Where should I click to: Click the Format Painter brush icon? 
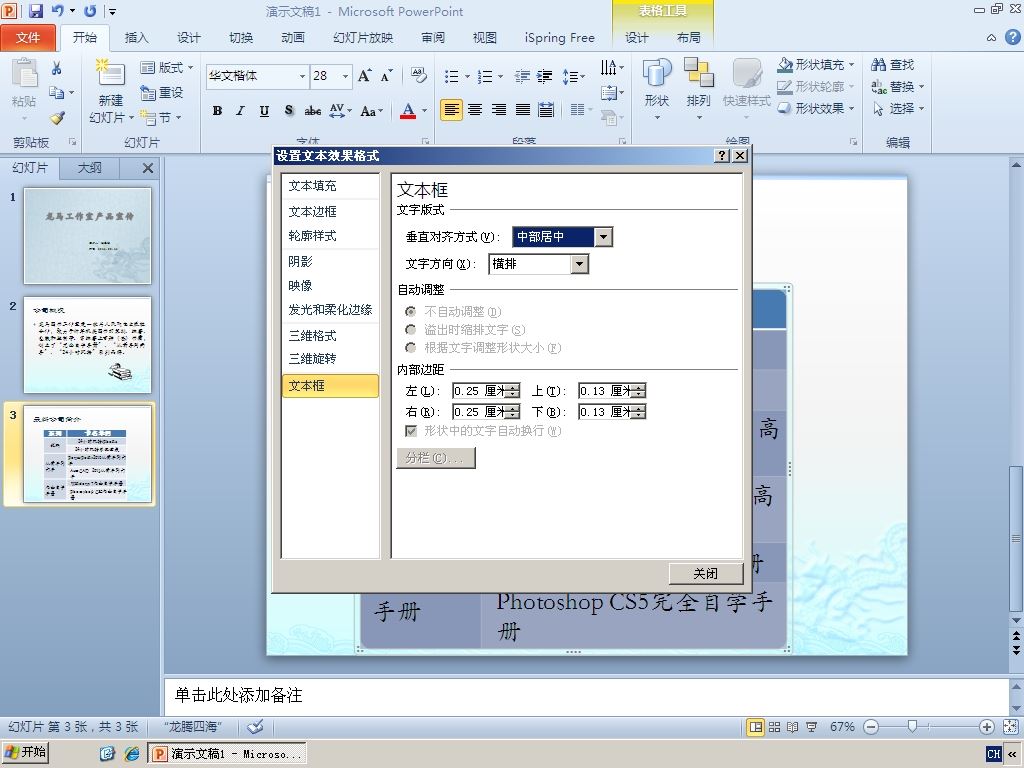(57, 118)
